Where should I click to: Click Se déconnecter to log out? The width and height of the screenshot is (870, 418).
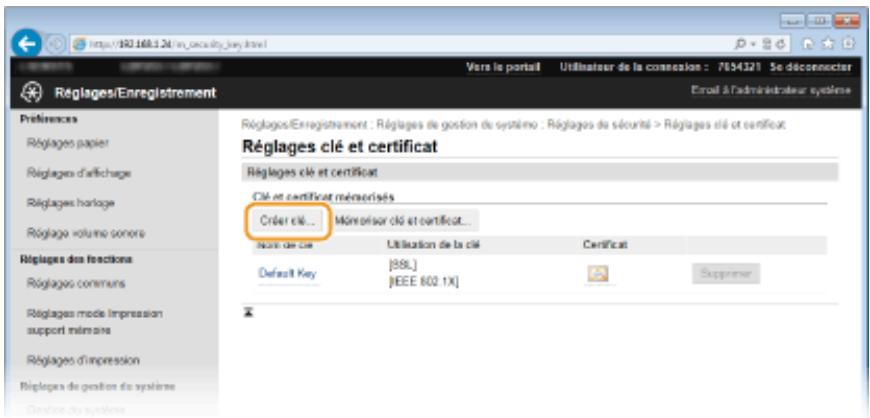click(x=810, y=67)
